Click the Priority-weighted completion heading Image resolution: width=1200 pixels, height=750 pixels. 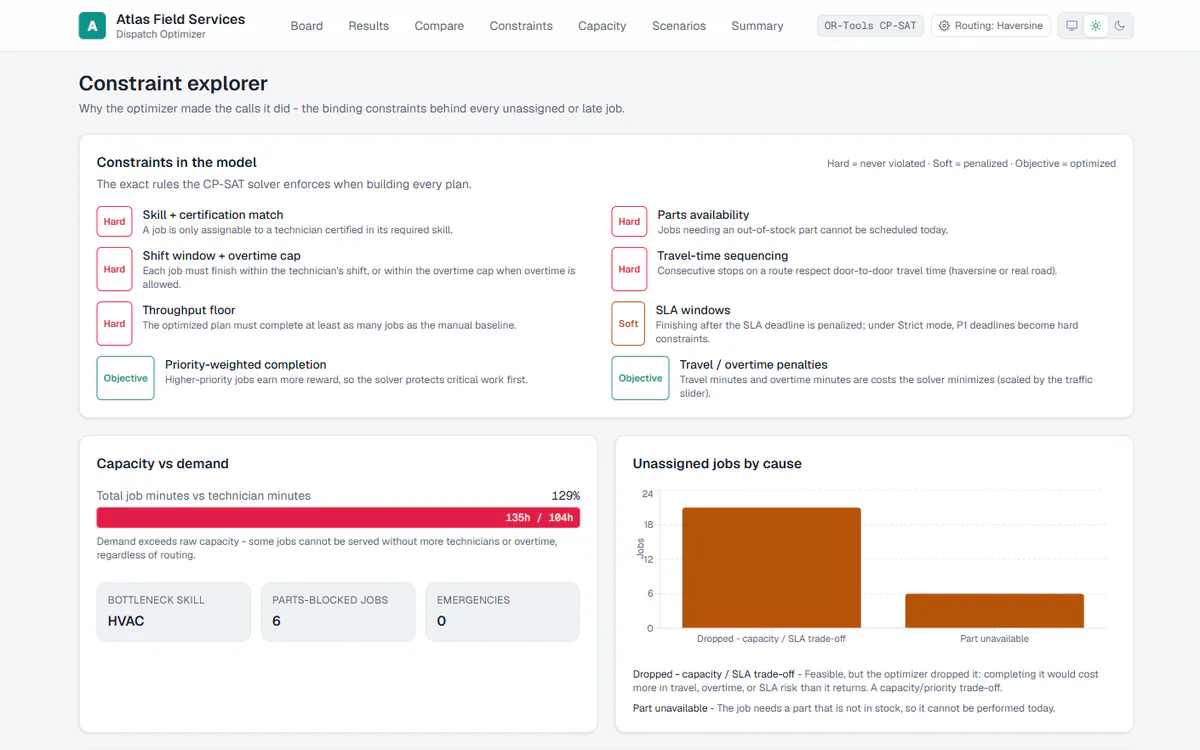[x=246, y=365]
